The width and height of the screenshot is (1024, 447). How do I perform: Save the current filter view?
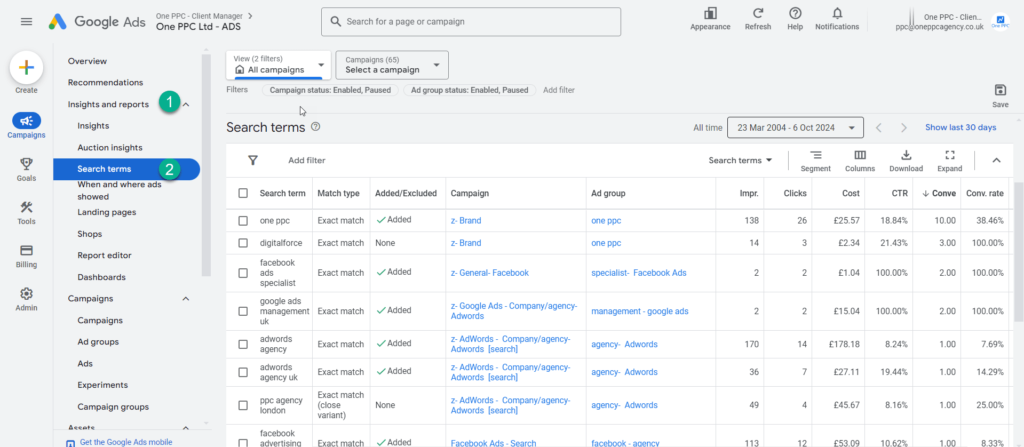point(1000,90)
